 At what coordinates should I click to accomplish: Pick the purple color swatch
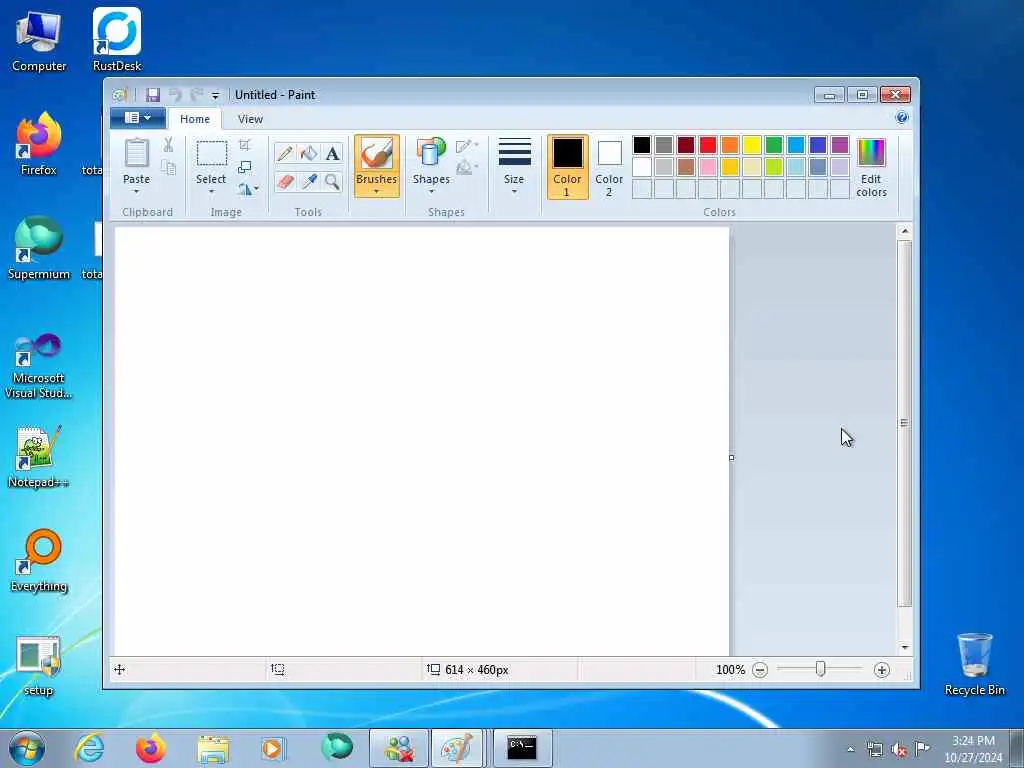(x=840, y=145)
